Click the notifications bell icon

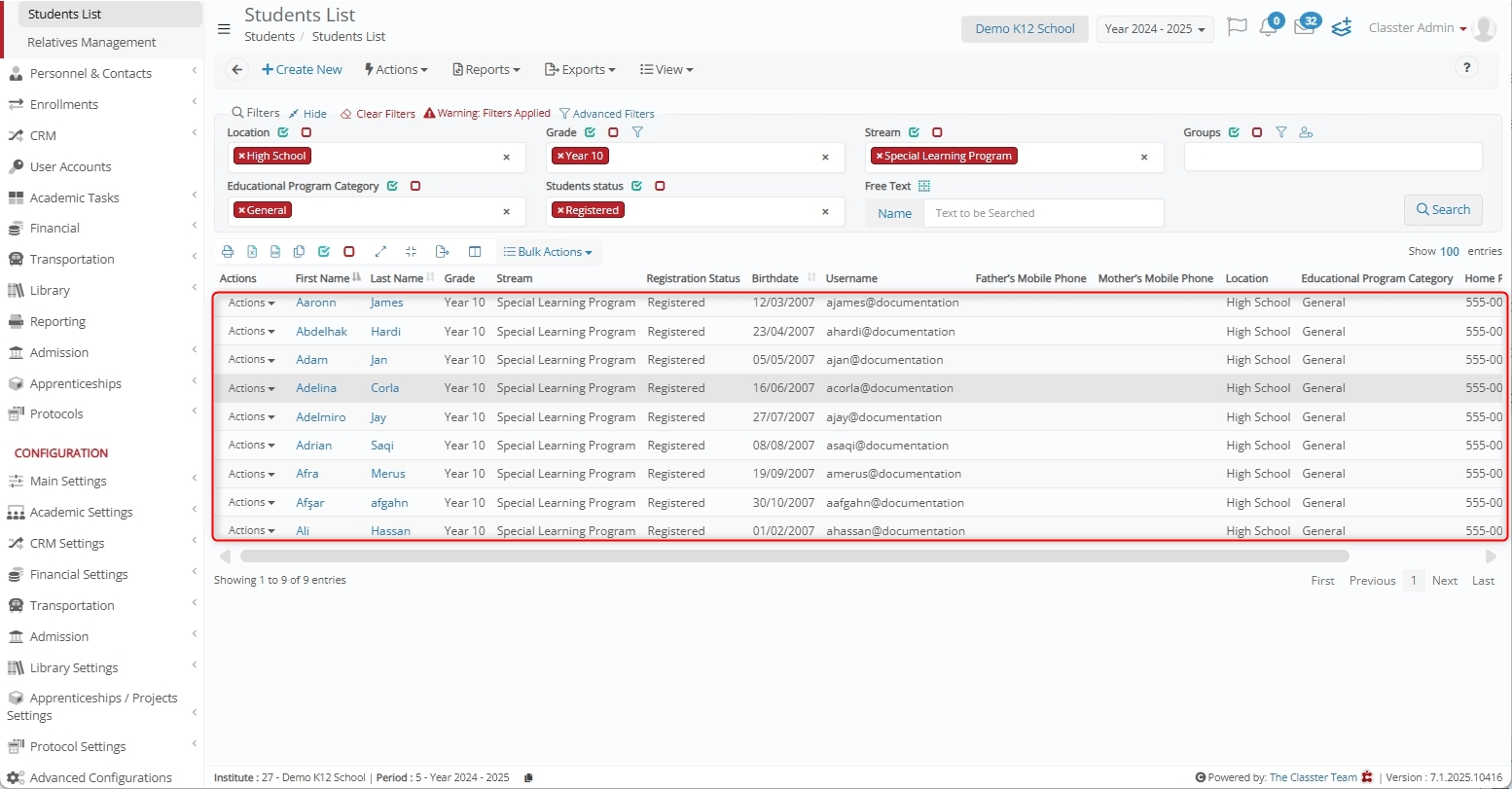click(x=1268, y=28)
